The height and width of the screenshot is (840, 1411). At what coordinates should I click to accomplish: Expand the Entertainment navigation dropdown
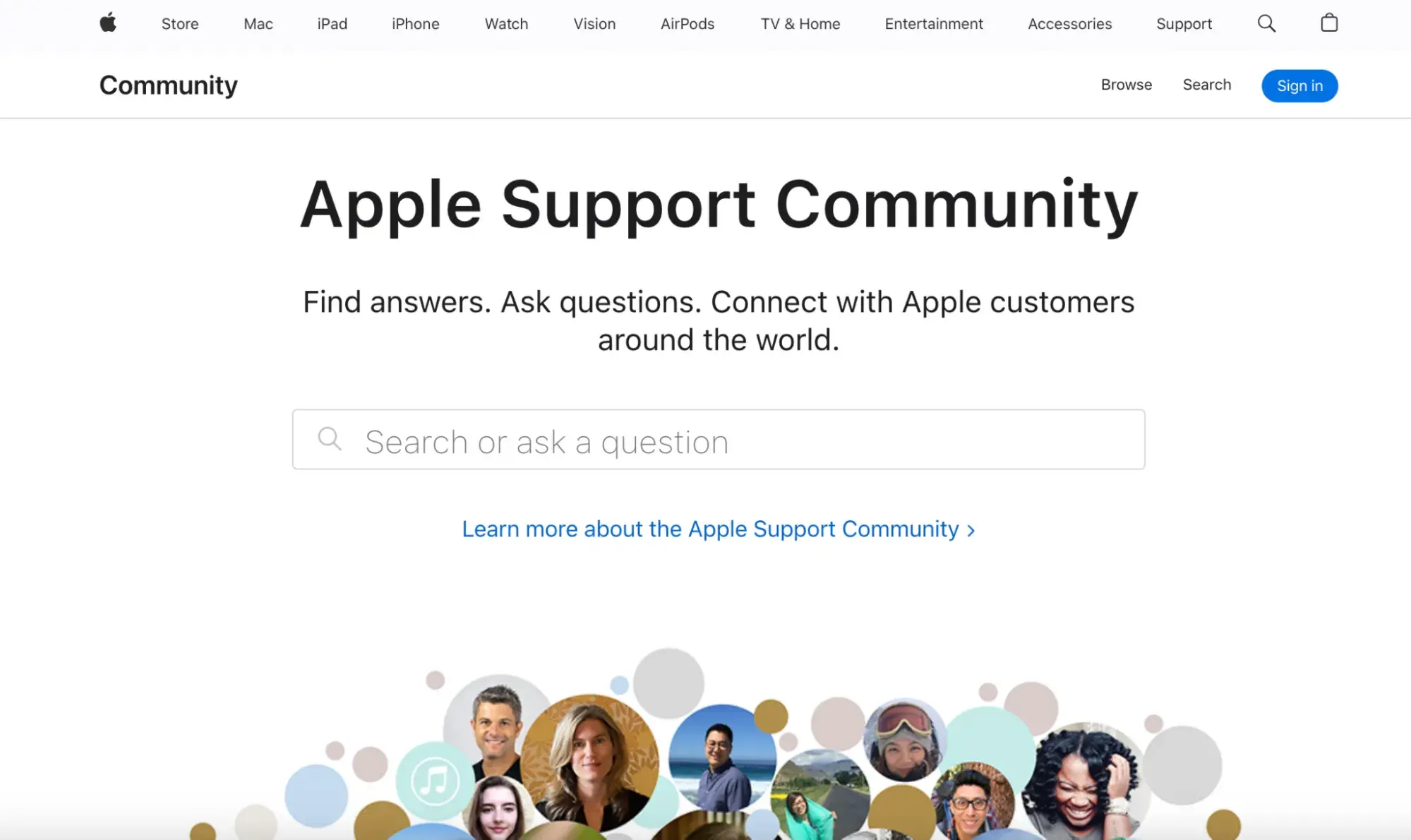click(x=933, y=23)
